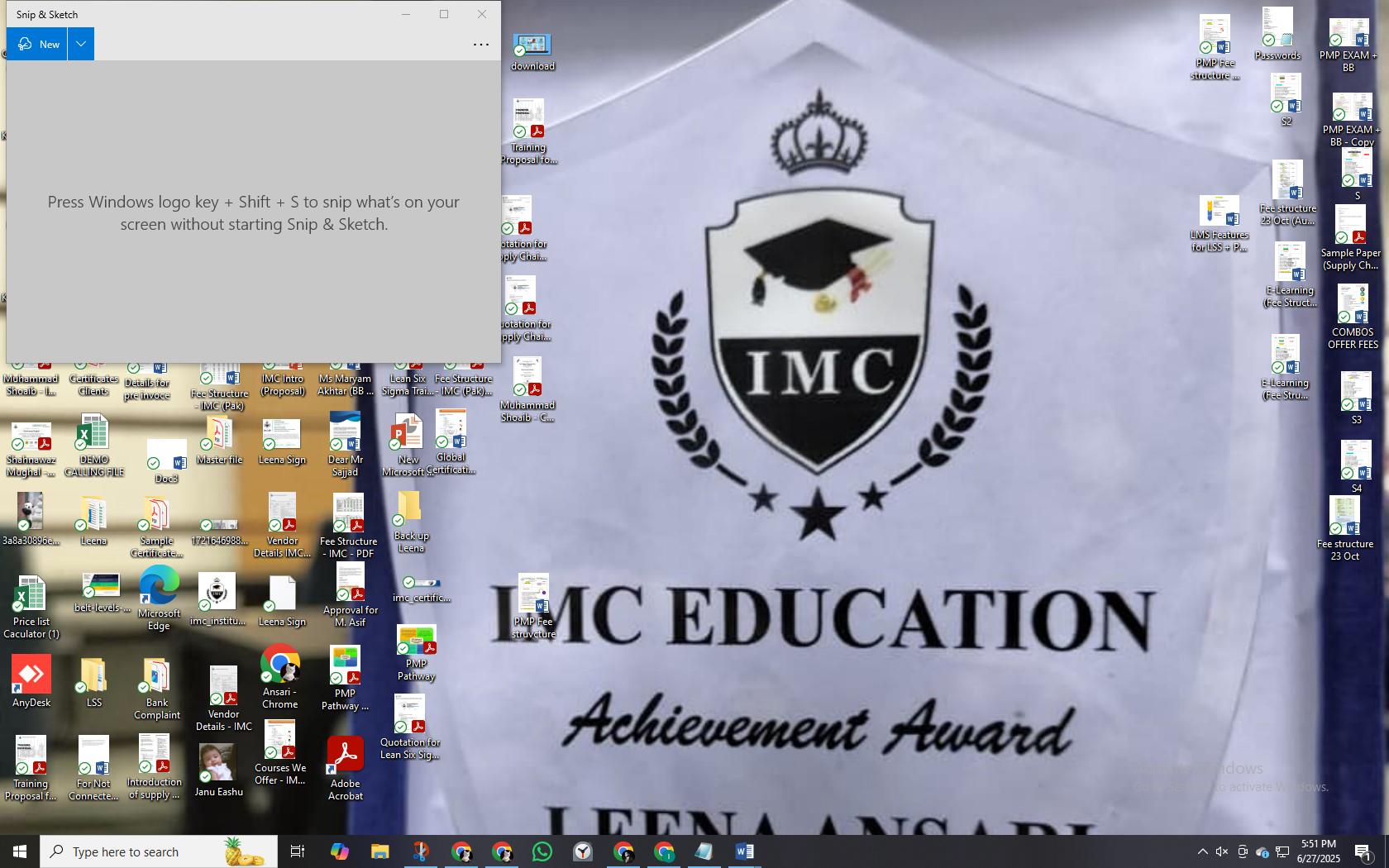Viewport: 1389px width, 868px height.
Task: Select New Microsoft PowerPoint file icon
Action: point(408,446)
